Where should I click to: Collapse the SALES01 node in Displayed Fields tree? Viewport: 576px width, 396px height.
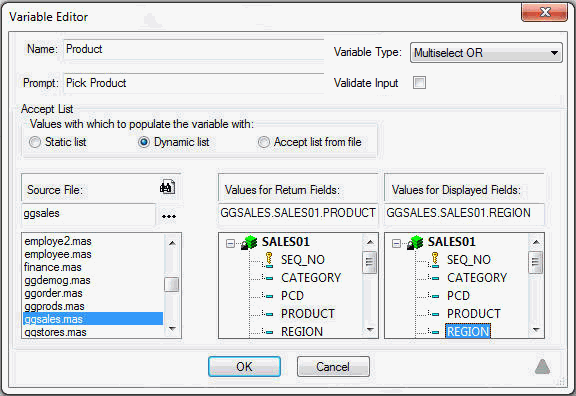pyautogui.click(x=396, y=244)
